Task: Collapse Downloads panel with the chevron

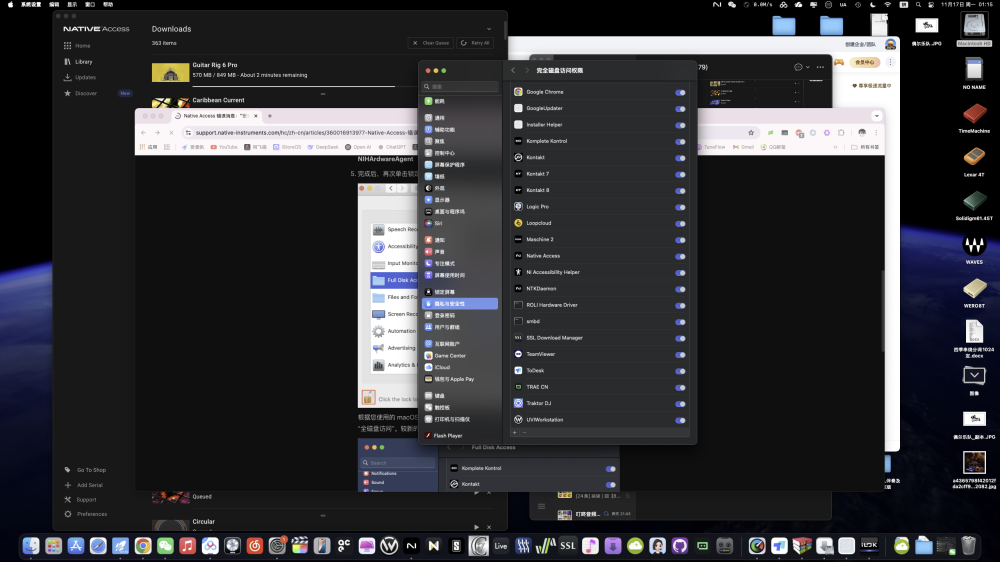Action: [x=489, y=29]
